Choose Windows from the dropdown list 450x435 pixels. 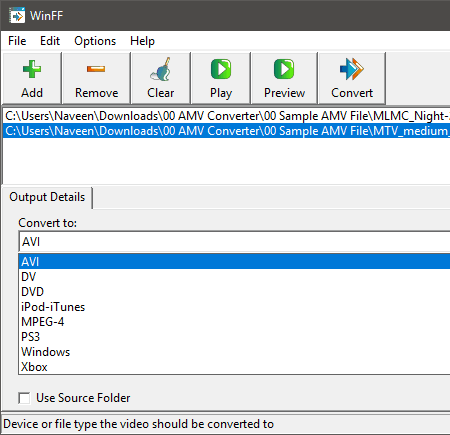(234, 352)
